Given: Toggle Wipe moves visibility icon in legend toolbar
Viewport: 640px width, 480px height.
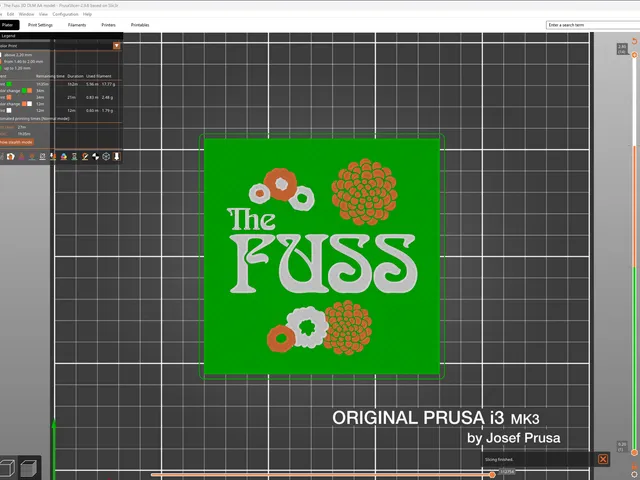Looking at the screenshot, I should [11, 156].
